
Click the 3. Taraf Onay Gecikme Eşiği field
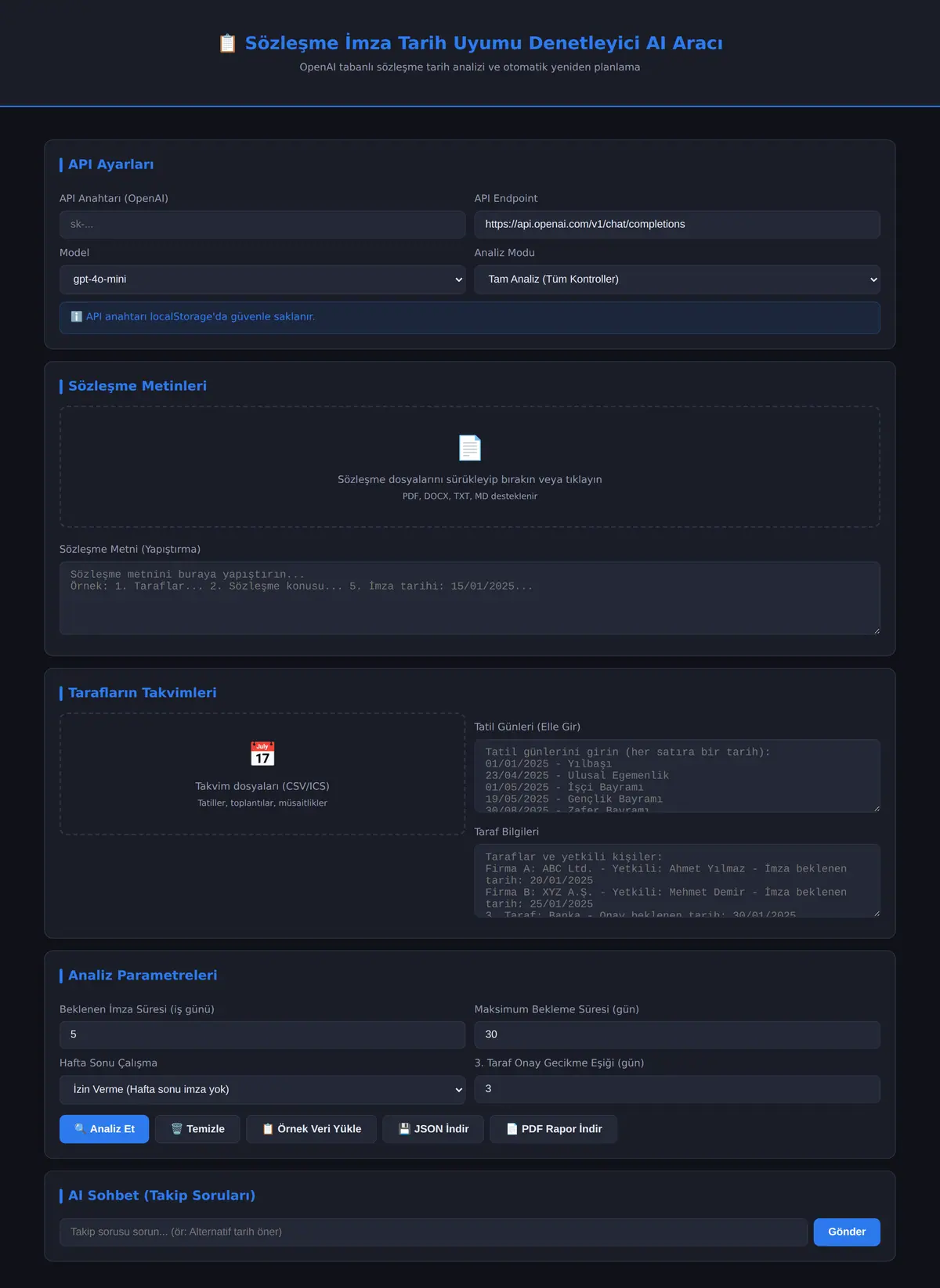pyautogui.click(x=677, y=1089)
